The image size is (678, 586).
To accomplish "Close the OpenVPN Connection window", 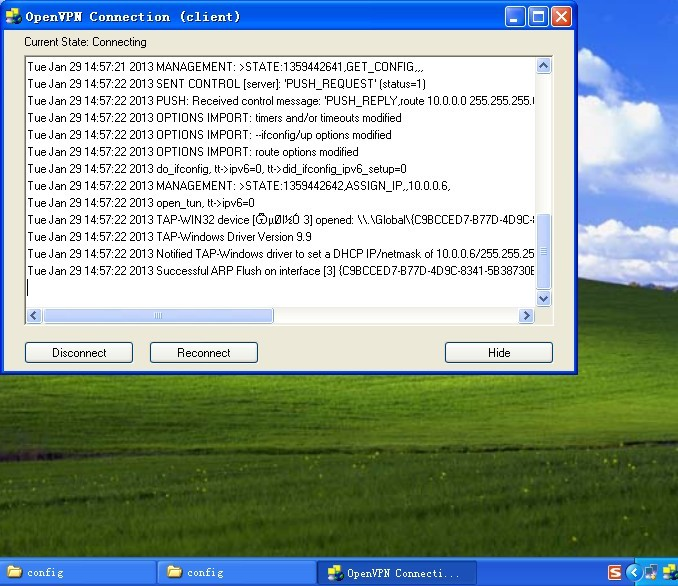I will tap(561, 17).
